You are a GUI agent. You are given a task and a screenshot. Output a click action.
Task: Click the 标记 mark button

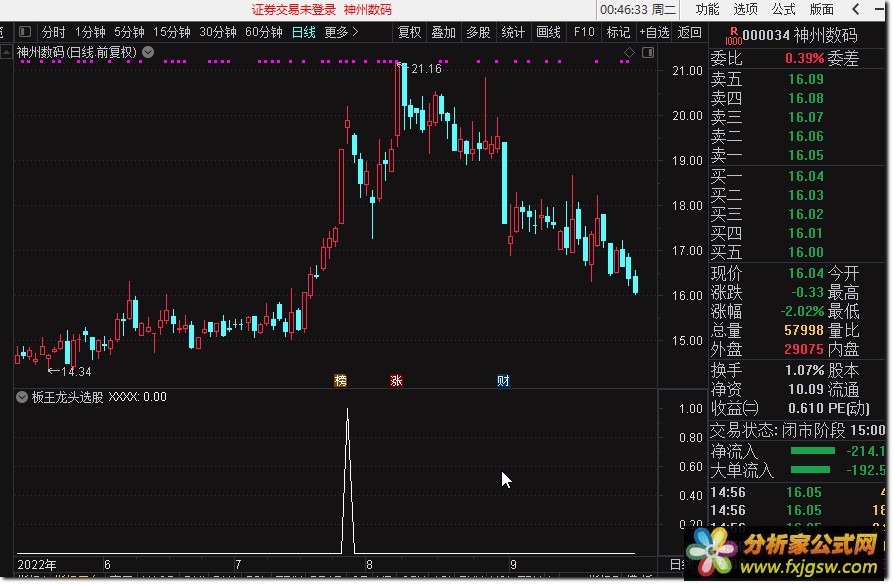point(618,33)
